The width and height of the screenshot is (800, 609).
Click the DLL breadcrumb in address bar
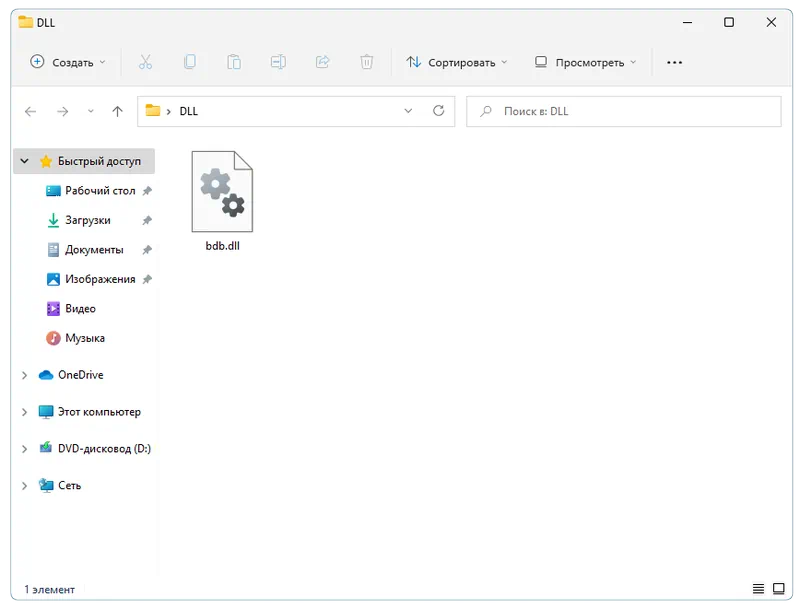tap(189, 111)
